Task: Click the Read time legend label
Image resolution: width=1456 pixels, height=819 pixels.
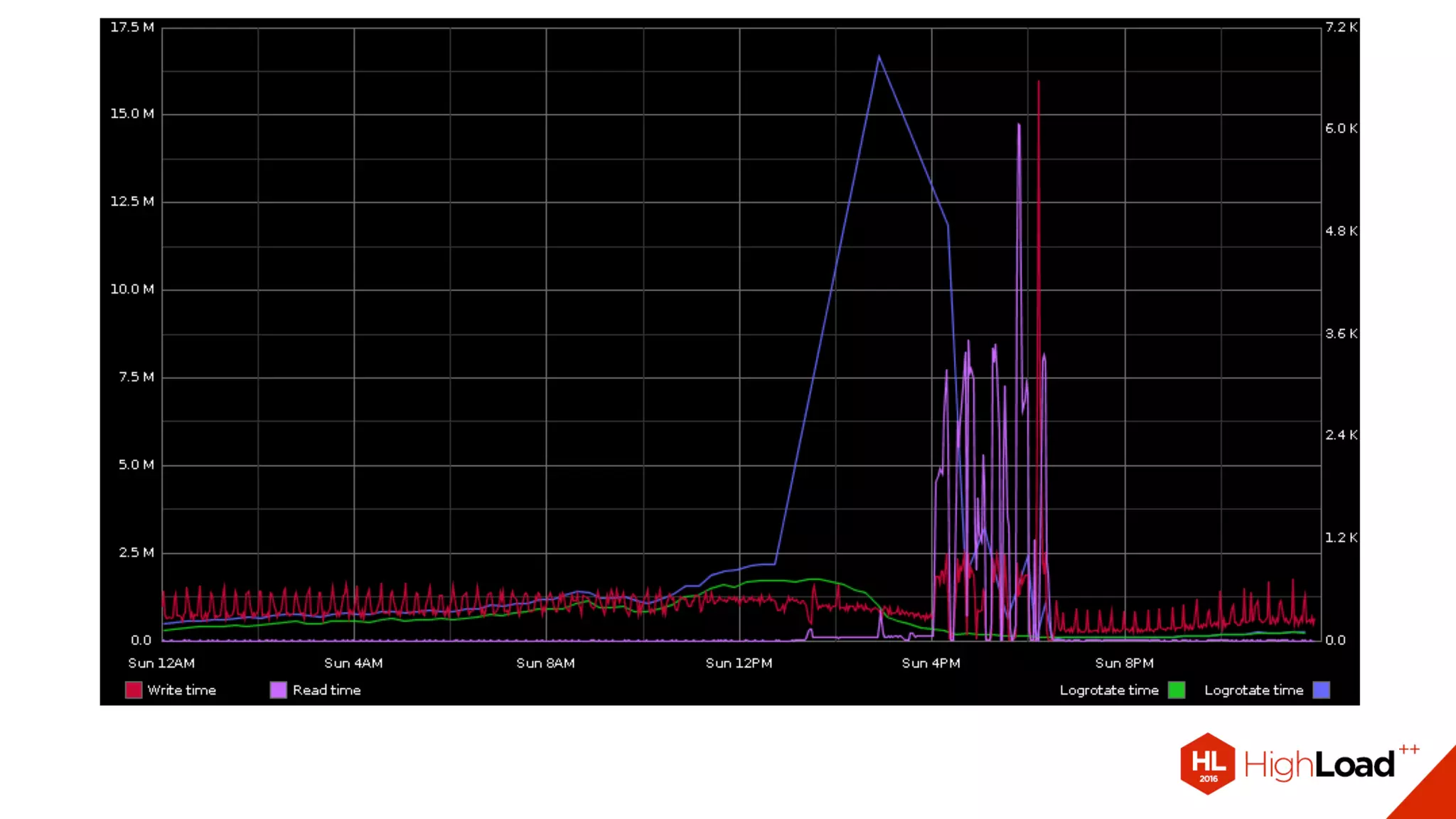Action: [x=326, y=690]
